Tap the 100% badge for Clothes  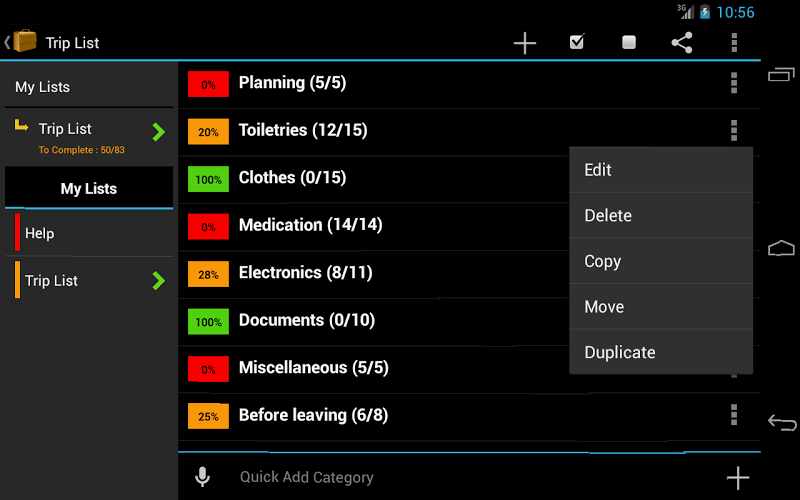(208, 179)
